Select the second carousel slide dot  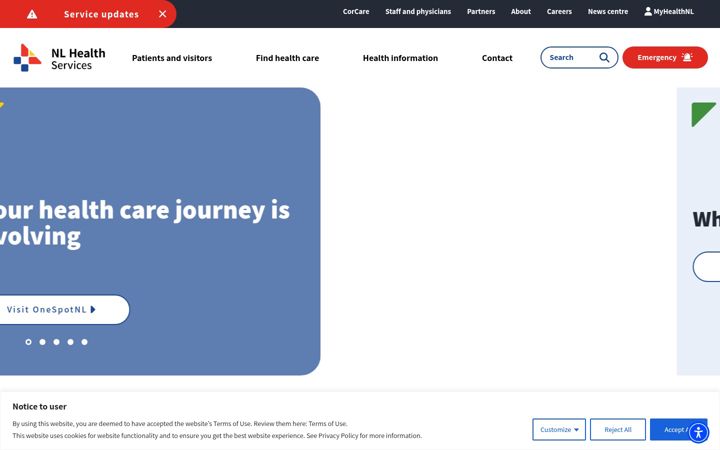click(x=42, y=342)
